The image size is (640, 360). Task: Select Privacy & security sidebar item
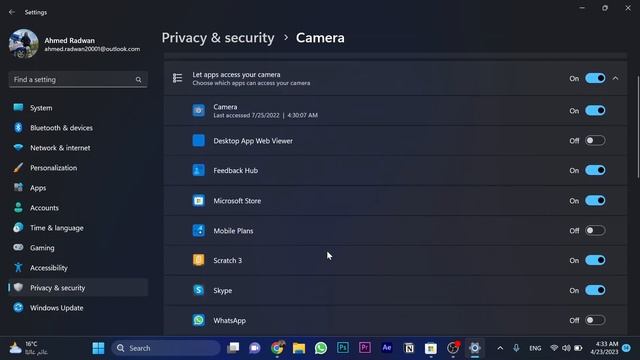tap(78, 288)
